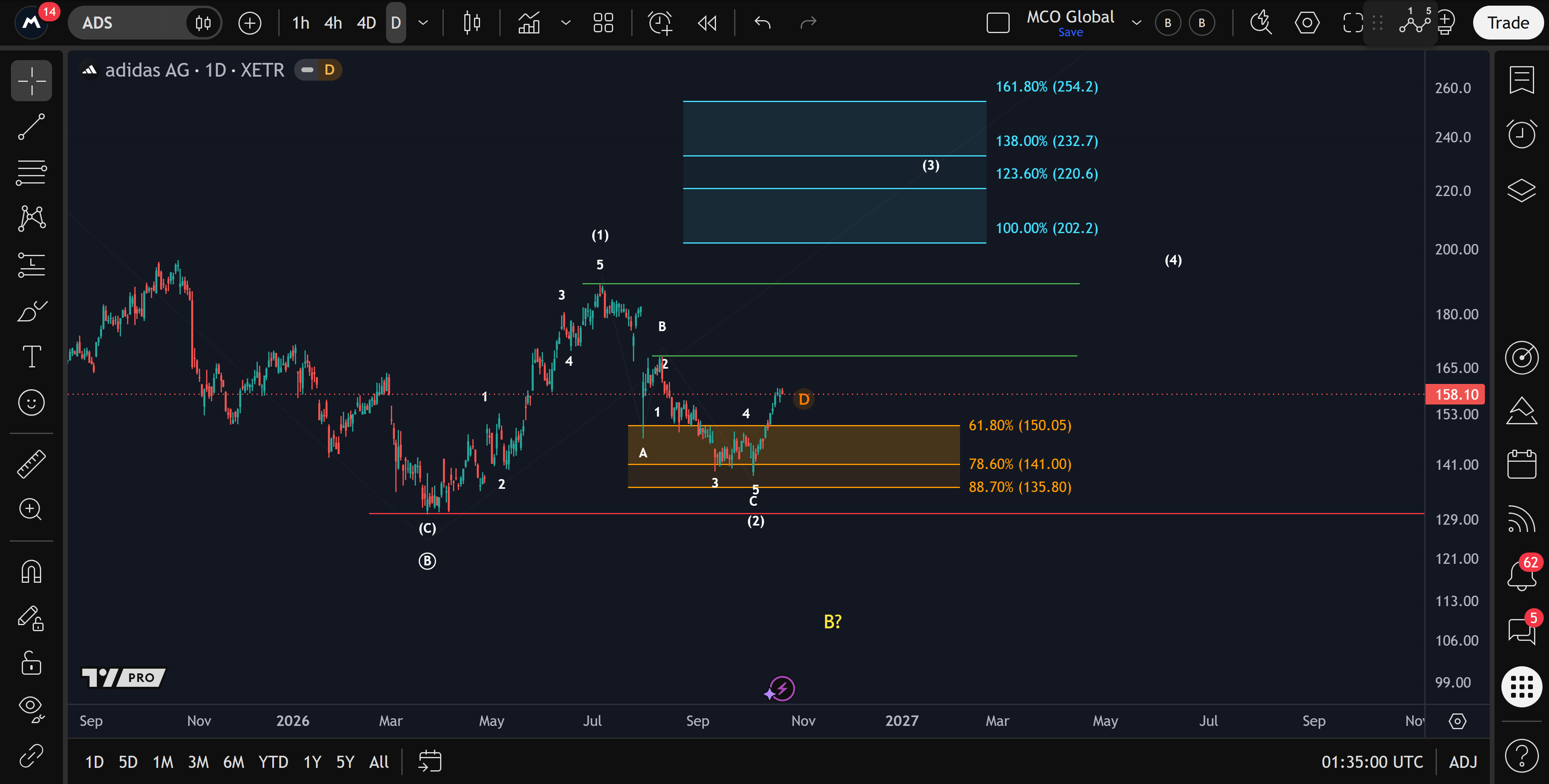Click the compare symbols icon beside ADS

203,23
